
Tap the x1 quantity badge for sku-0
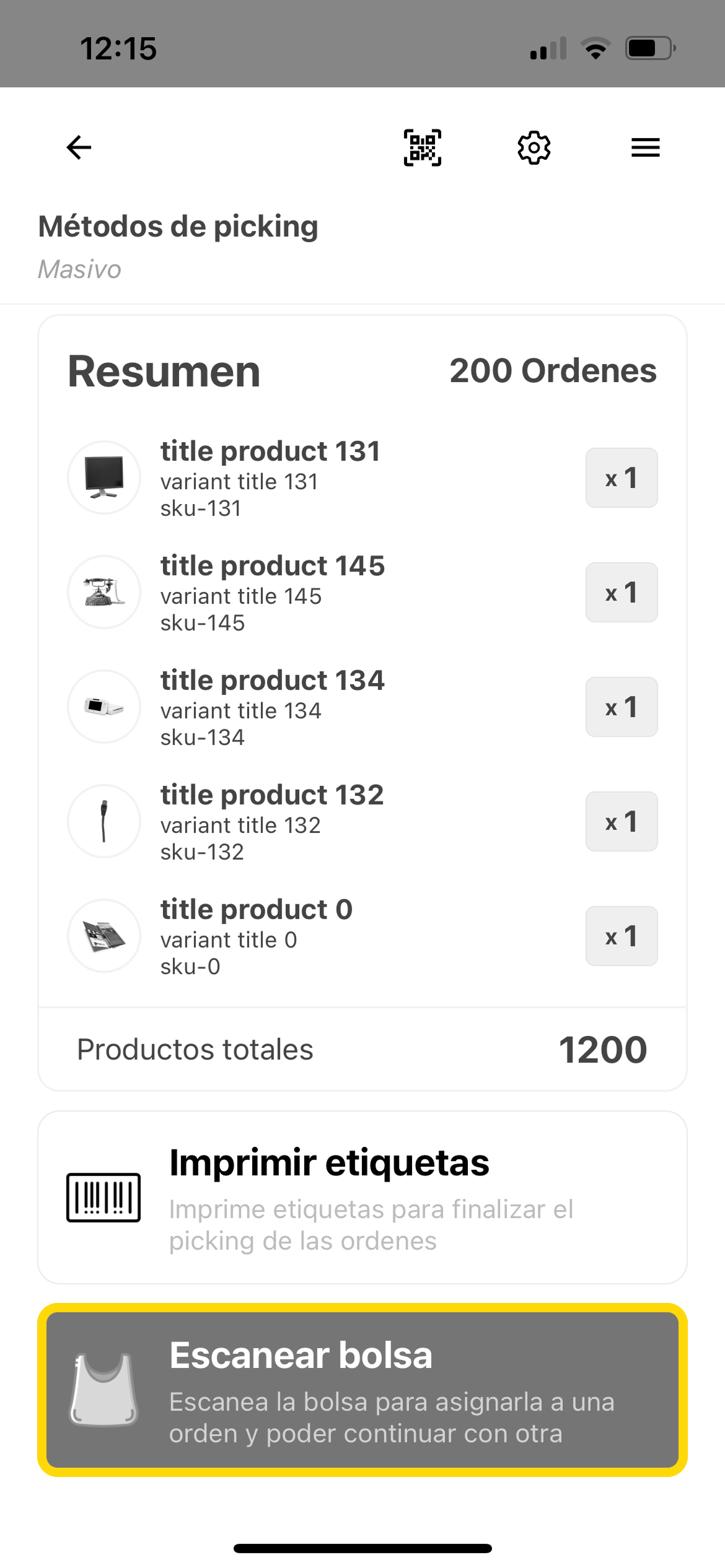(622, 936)
